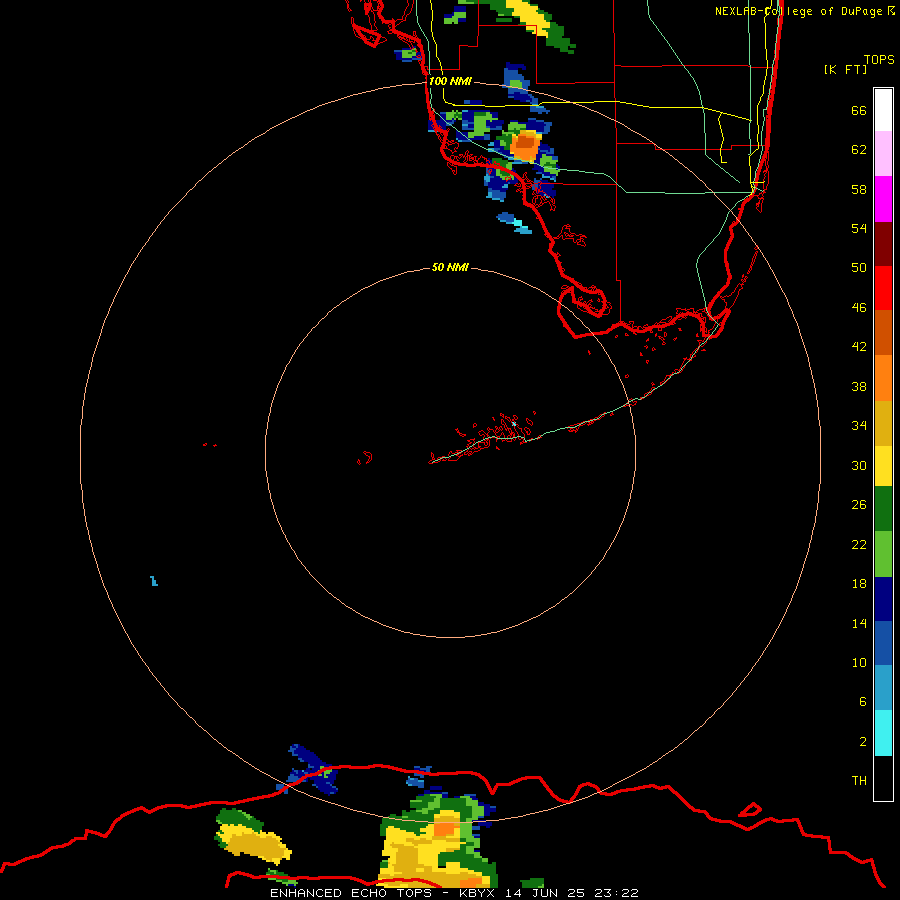Select the gold 34 kft legend swatch

[x=883, y=422]
